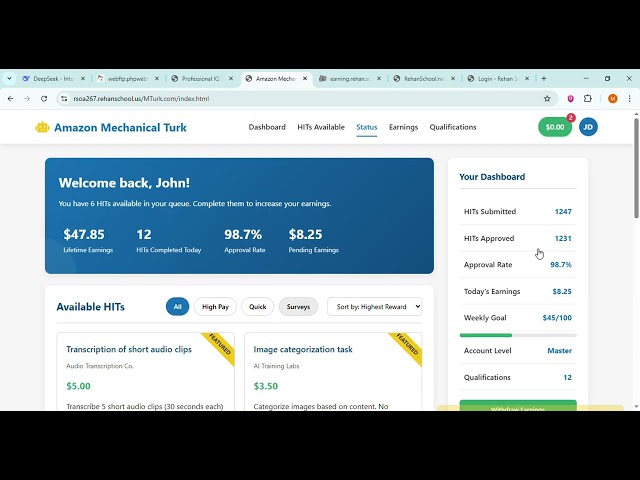This screenshot has height=480, width=640.
Task: Close the Login - Rehan tab
Action: [x=527, y=78]
